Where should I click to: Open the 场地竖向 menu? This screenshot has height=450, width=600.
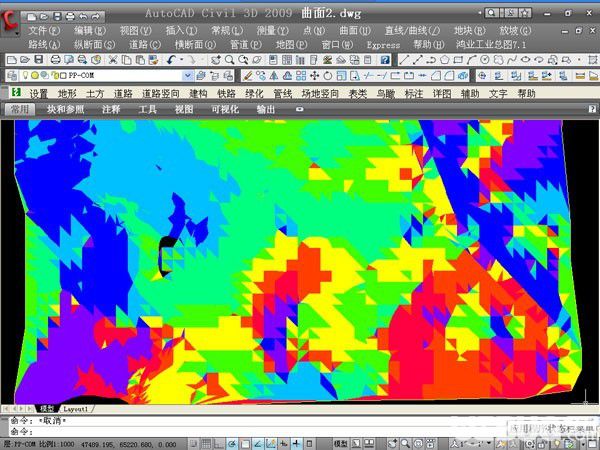click(x=320, y=93)
